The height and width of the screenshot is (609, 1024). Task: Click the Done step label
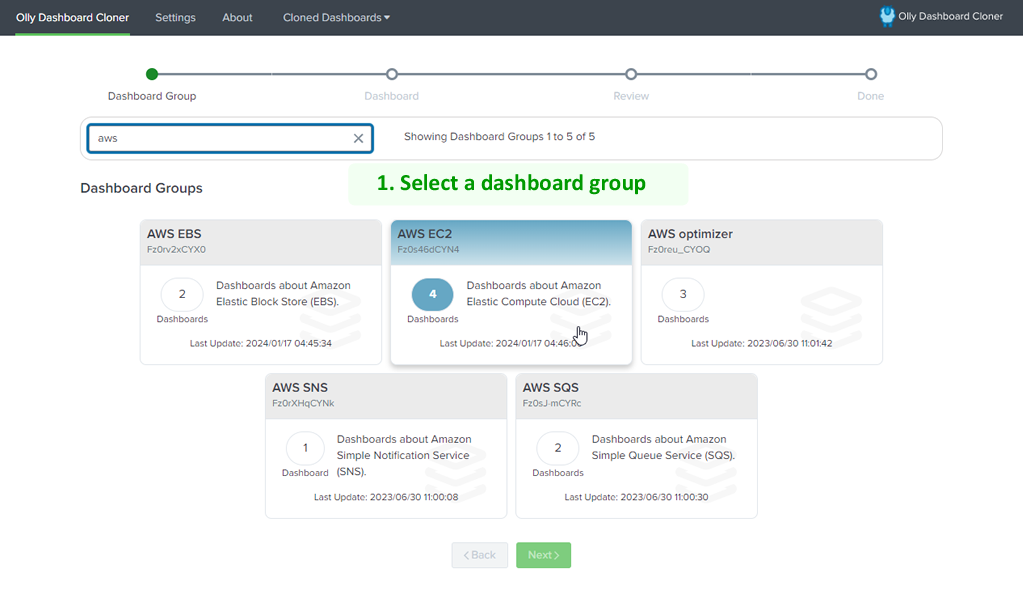point(871,96)
